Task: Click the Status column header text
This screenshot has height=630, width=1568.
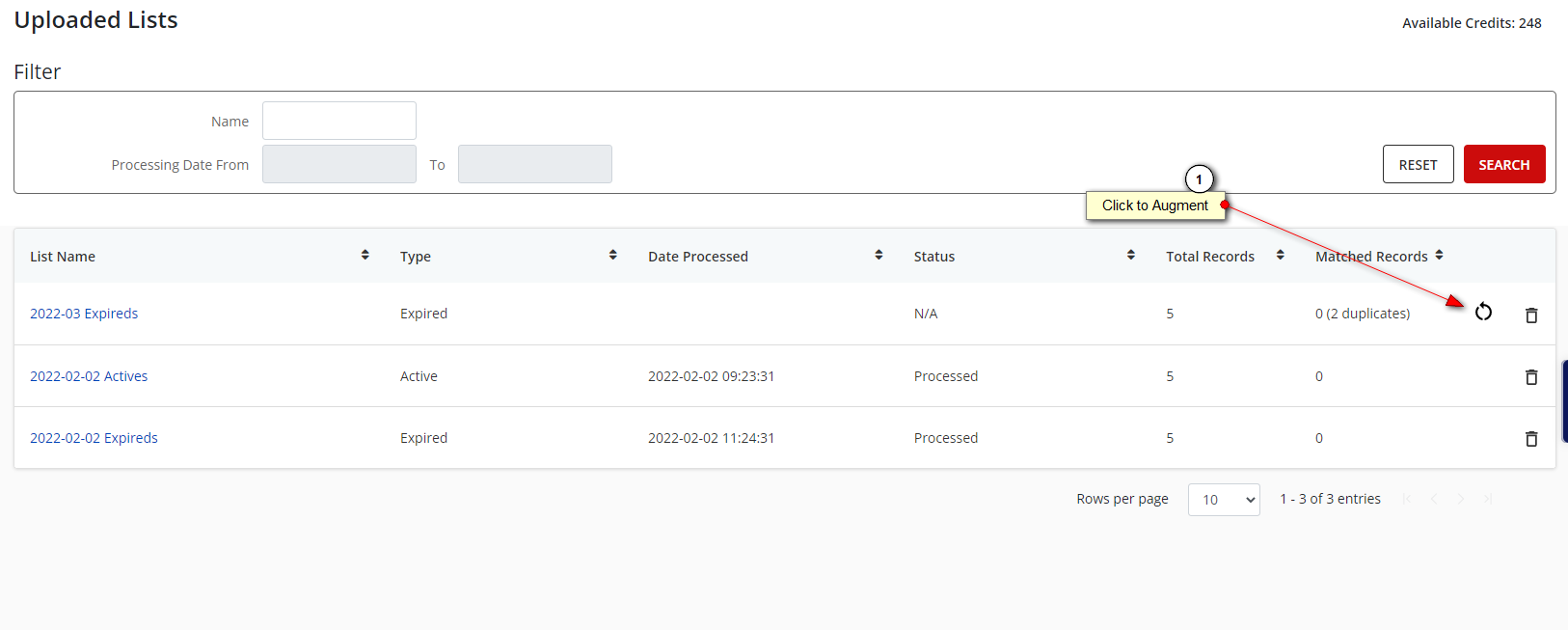Action: point(934,257)
